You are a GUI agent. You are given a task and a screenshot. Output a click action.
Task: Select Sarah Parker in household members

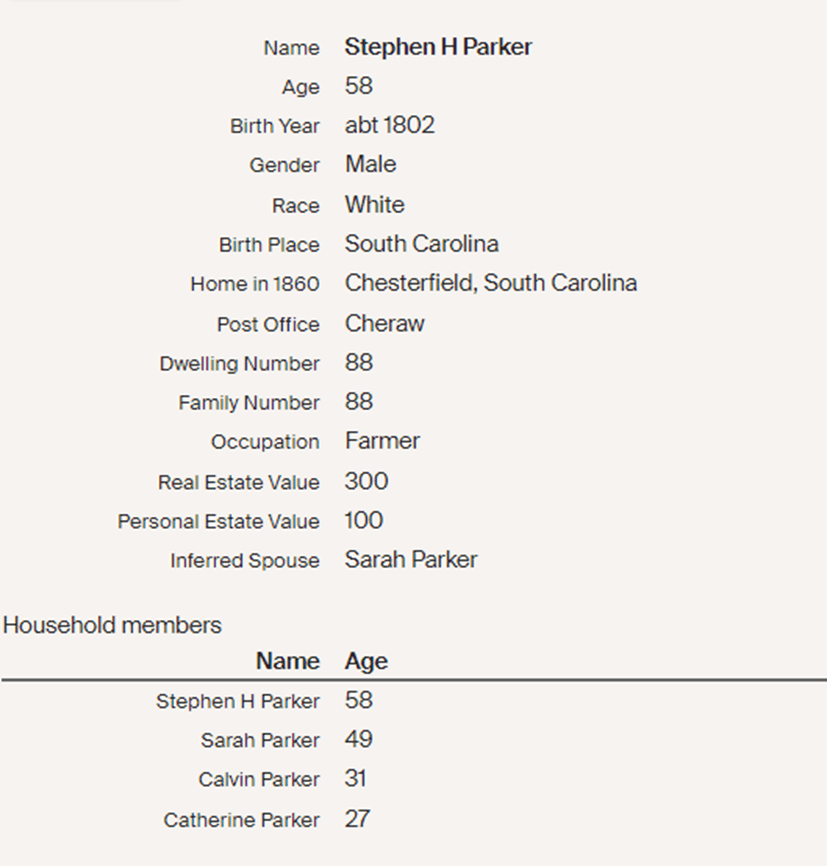[x=260, y=741]
